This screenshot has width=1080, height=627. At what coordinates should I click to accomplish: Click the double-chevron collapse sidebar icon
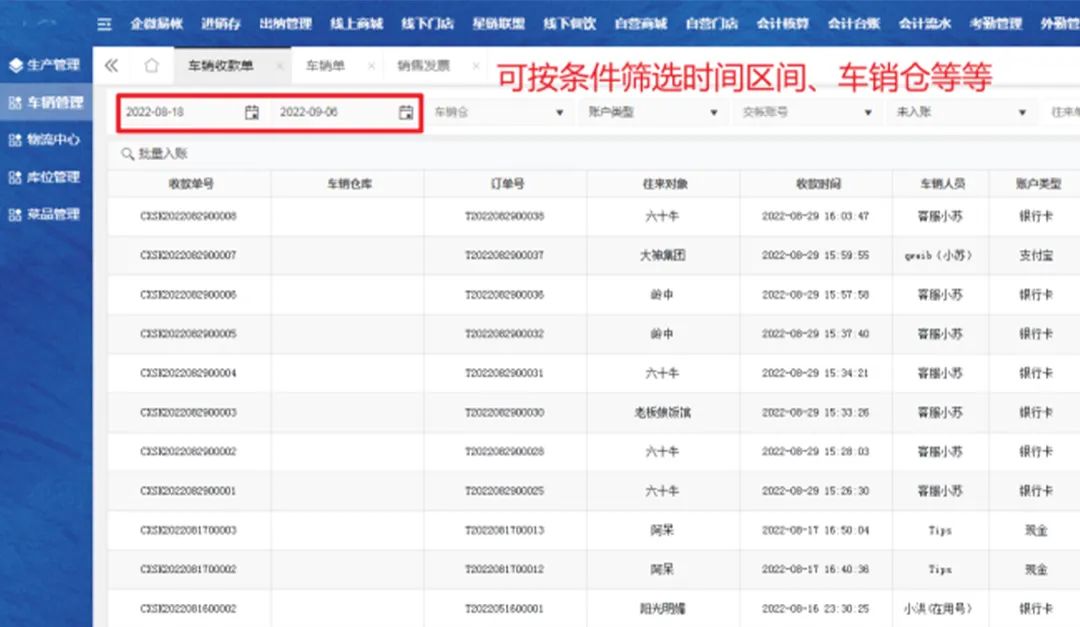point(111,66)
